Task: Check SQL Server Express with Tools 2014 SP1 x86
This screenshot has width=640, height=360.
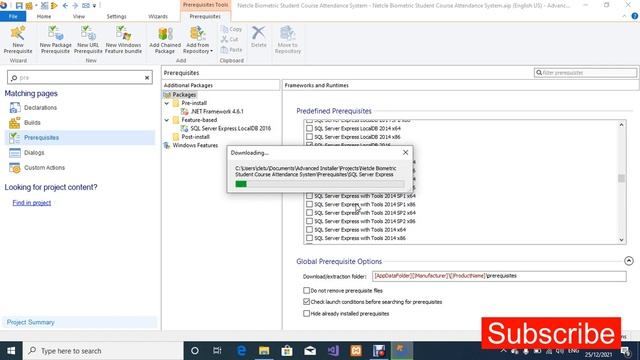Action: (x=309, y=204)
